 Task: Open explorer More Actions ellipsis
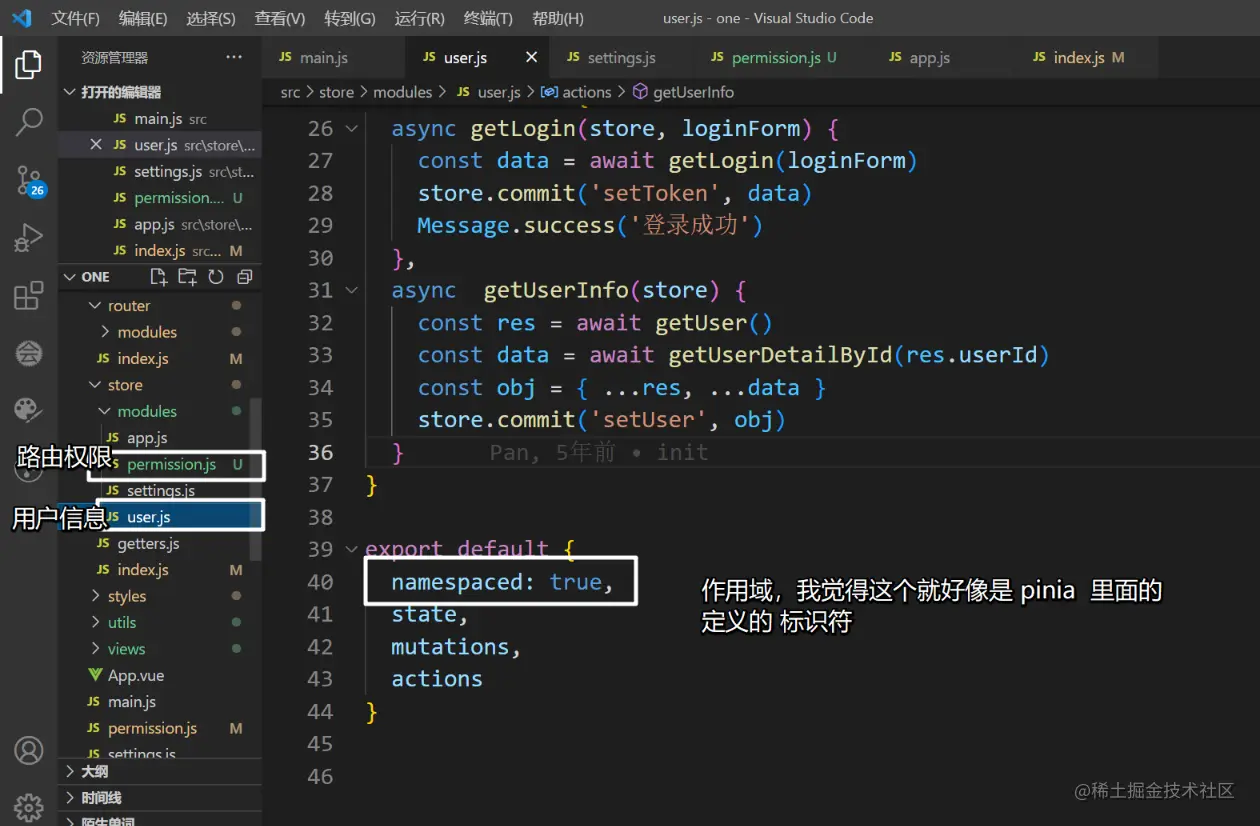pyautogui.click(x=234, y=57)
